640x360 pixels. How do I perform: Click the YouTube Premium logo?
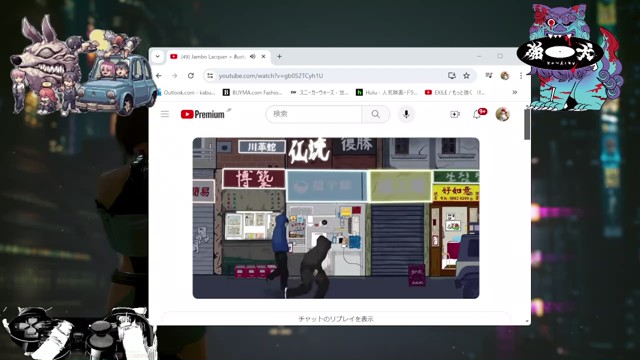pyautogui.click(x=203, y=114)
